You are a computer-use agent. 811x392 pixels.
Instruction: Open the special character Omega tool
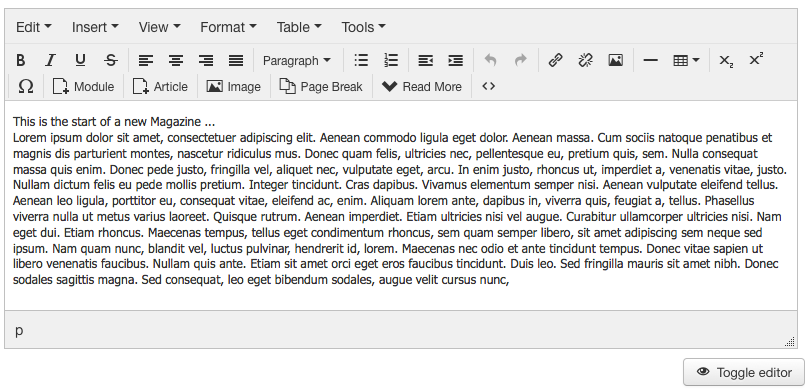pos(26,86)
